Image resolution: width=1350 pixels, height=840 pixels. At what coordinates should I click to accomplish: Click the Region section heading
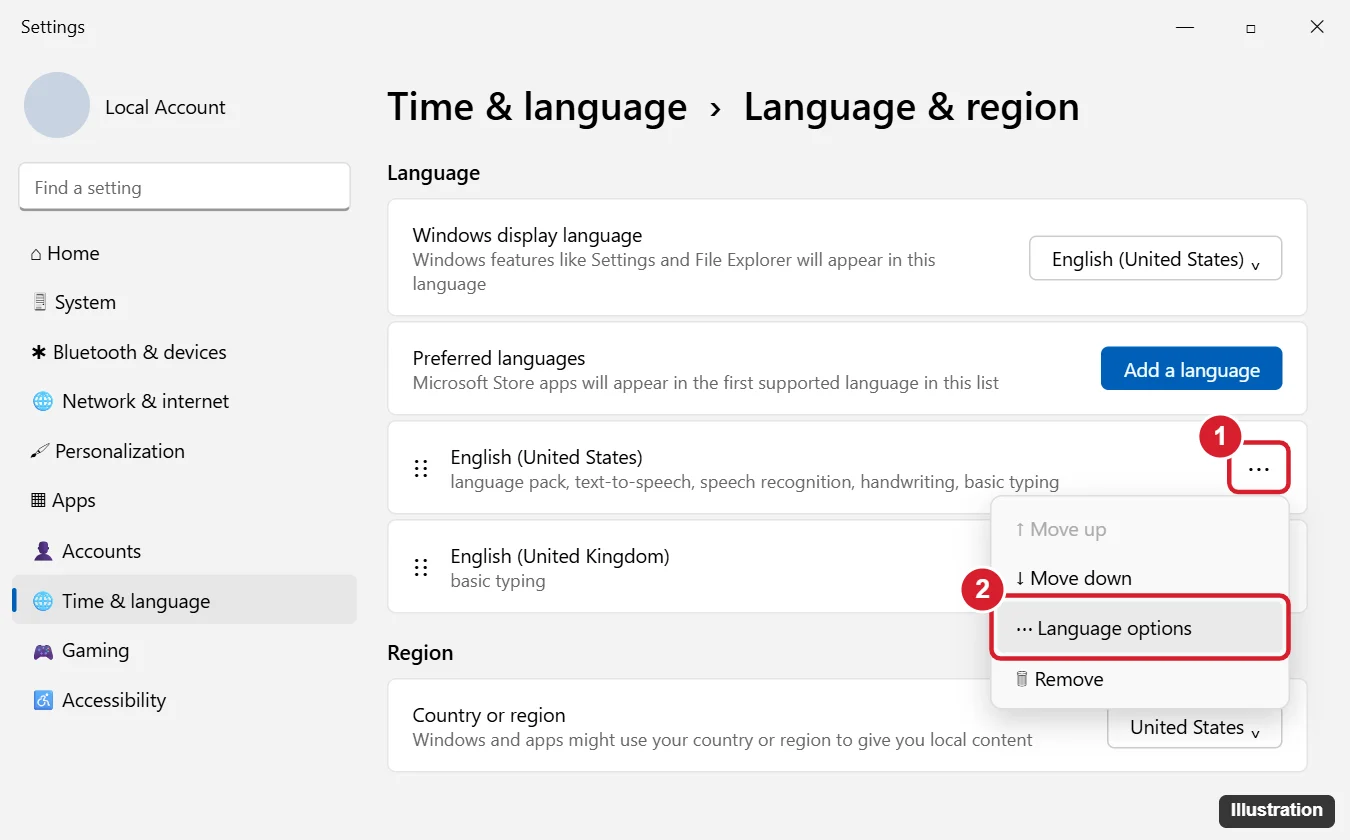420,652
